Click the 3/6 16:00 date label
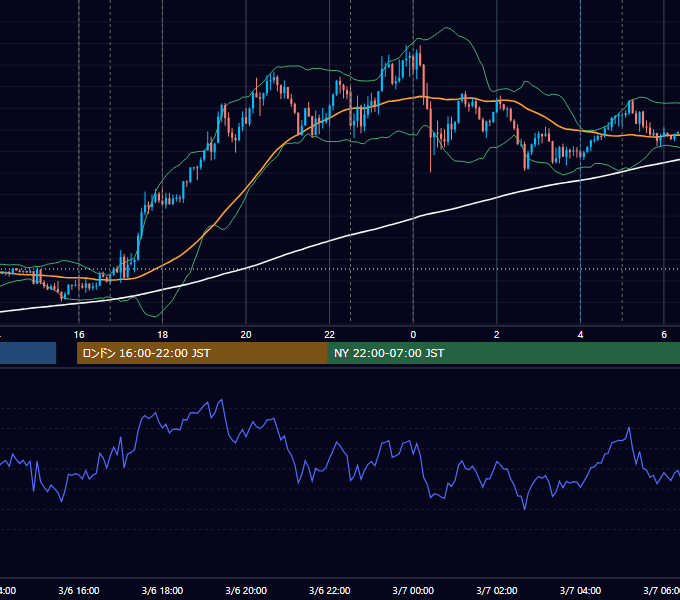This screenshot has height=600, width=680. [79, 591]
